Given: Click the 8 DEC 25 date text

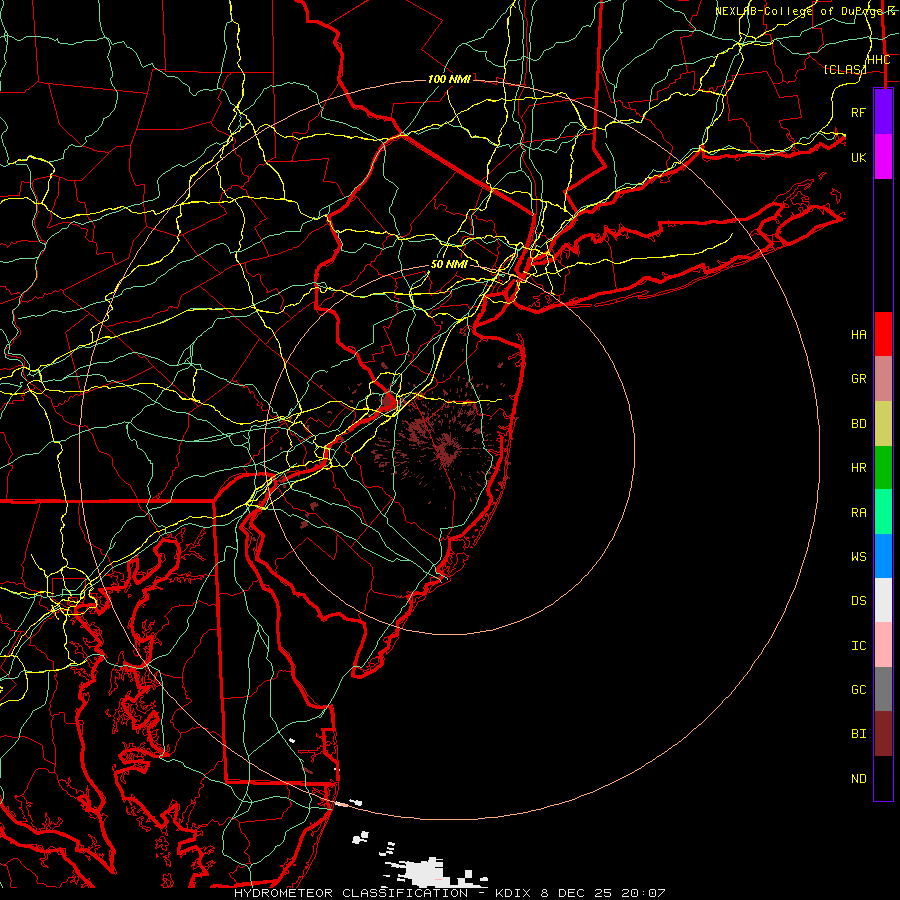Looking at the screenshot, I should [x=576, y=893].
